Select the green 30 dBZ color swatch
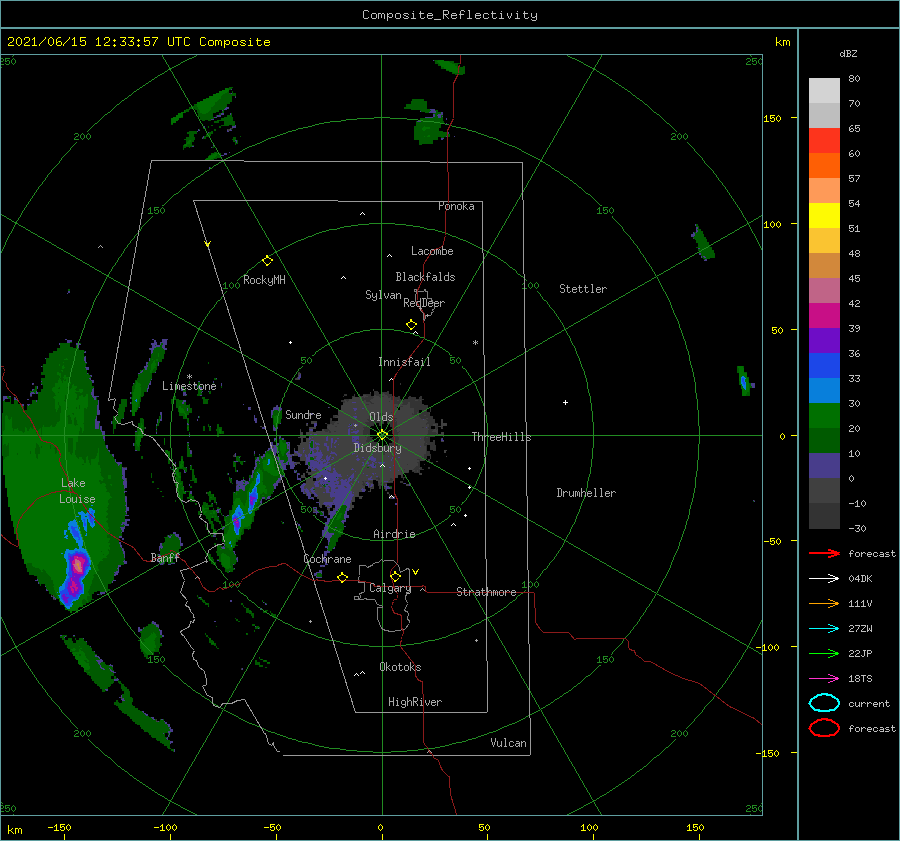 (824, 415)
